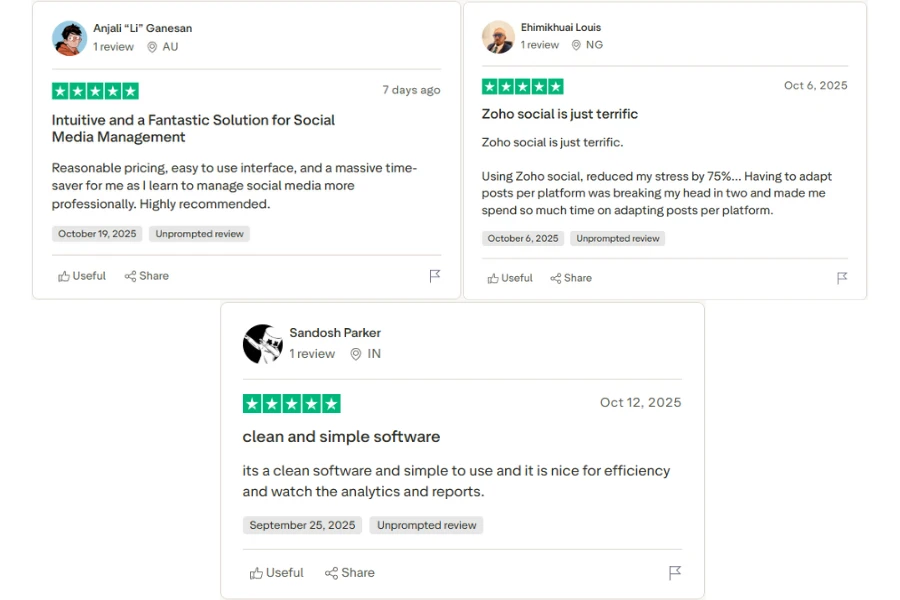Flag Ehimikhuai Louis's review for reporting
The image size is (900, 600).
point(842,278)
